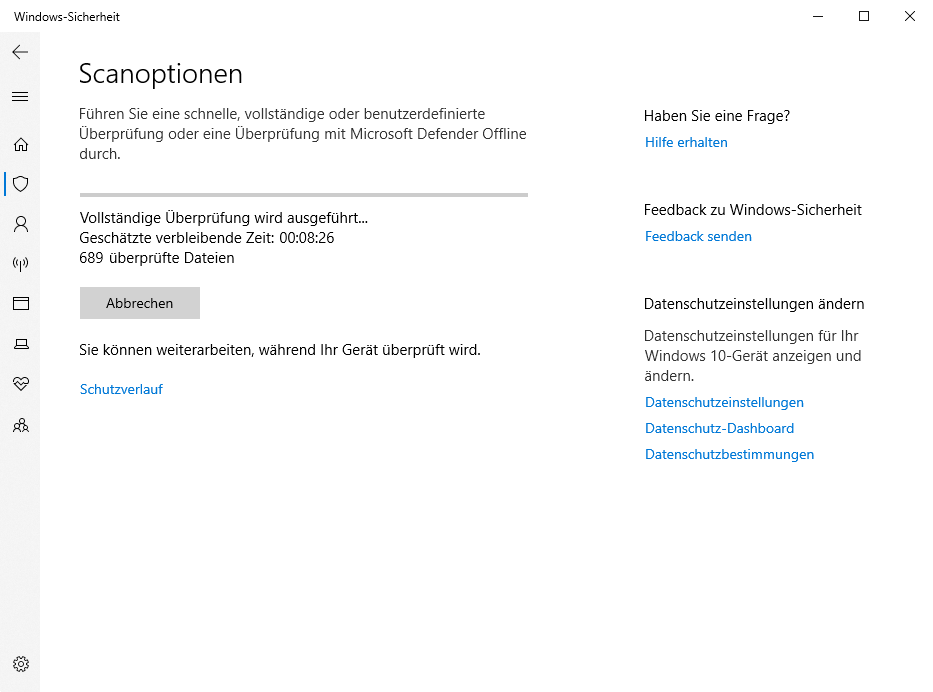Click the Hilfe erhalten link

click(x=686, y=142)
